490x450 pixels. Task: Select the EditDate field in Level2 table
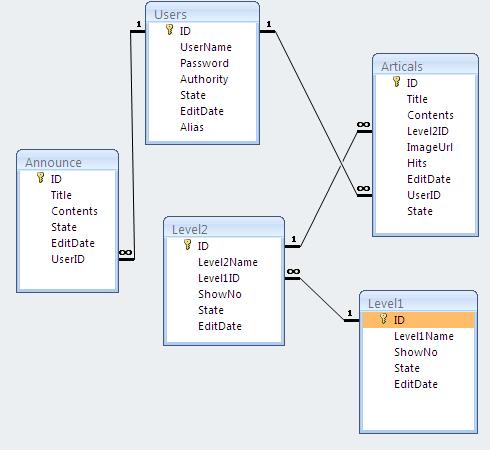(220, 326)
